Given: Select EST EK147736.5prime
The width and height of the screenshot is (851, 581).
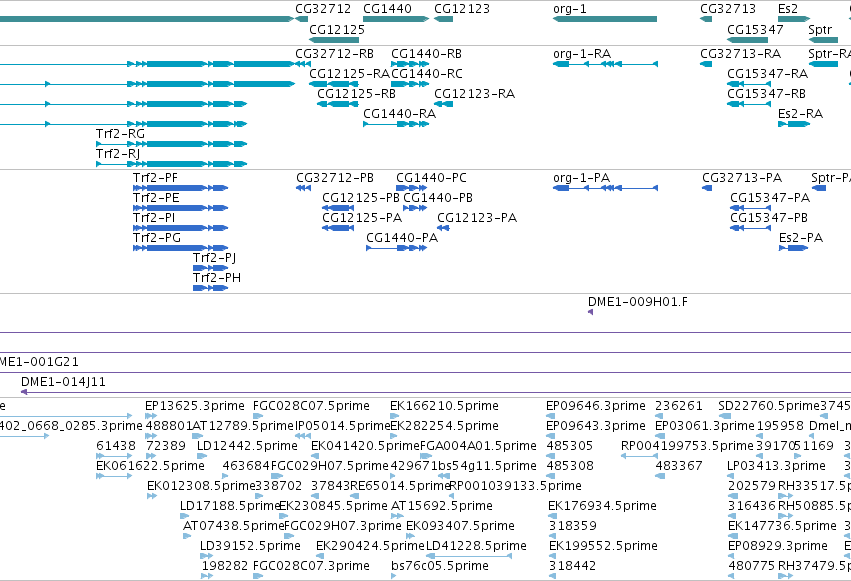Looking at the screenshot, I should [733, 536].
